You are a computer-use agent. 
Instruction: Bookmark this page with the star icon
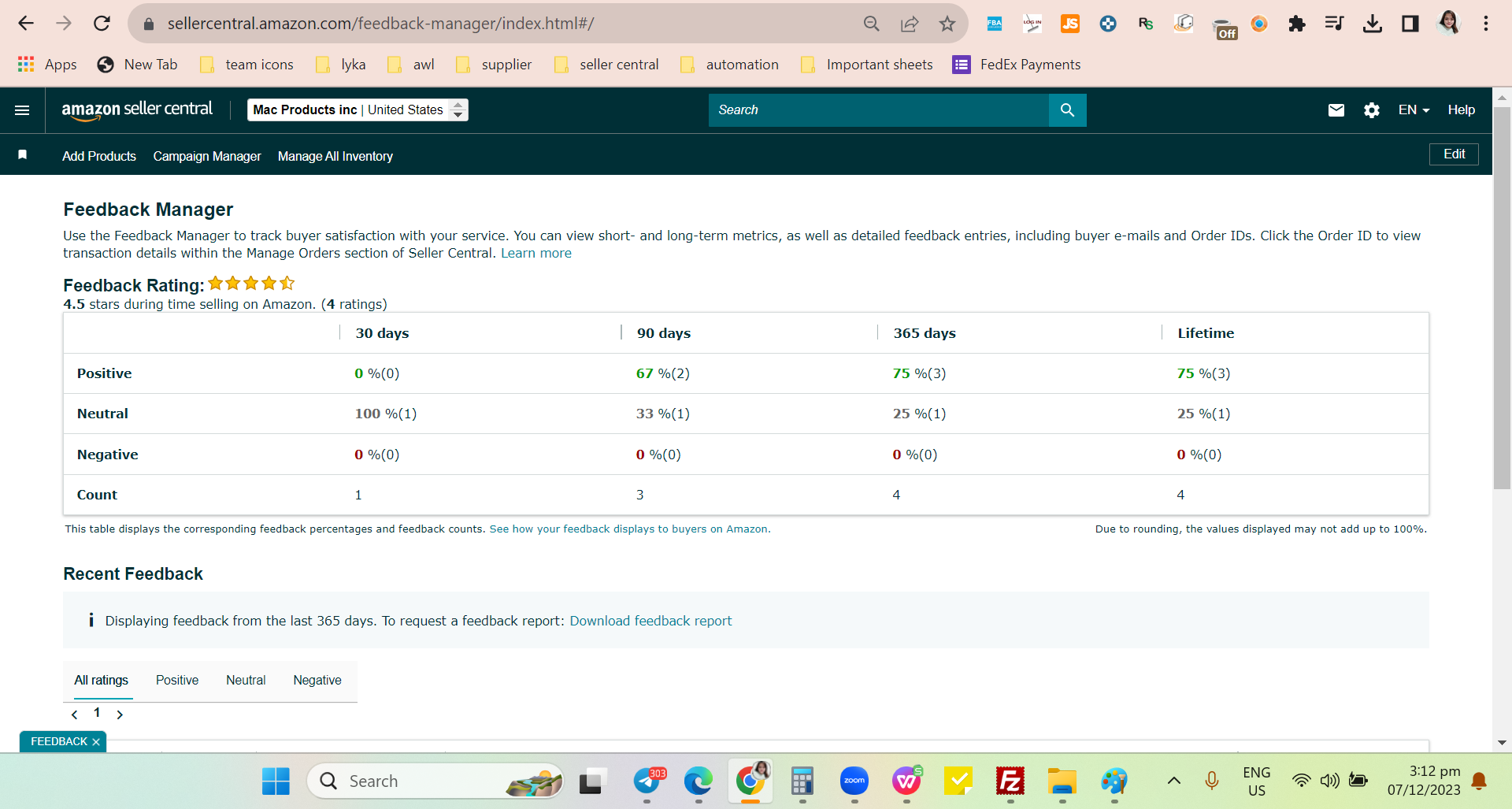[947, 24]
